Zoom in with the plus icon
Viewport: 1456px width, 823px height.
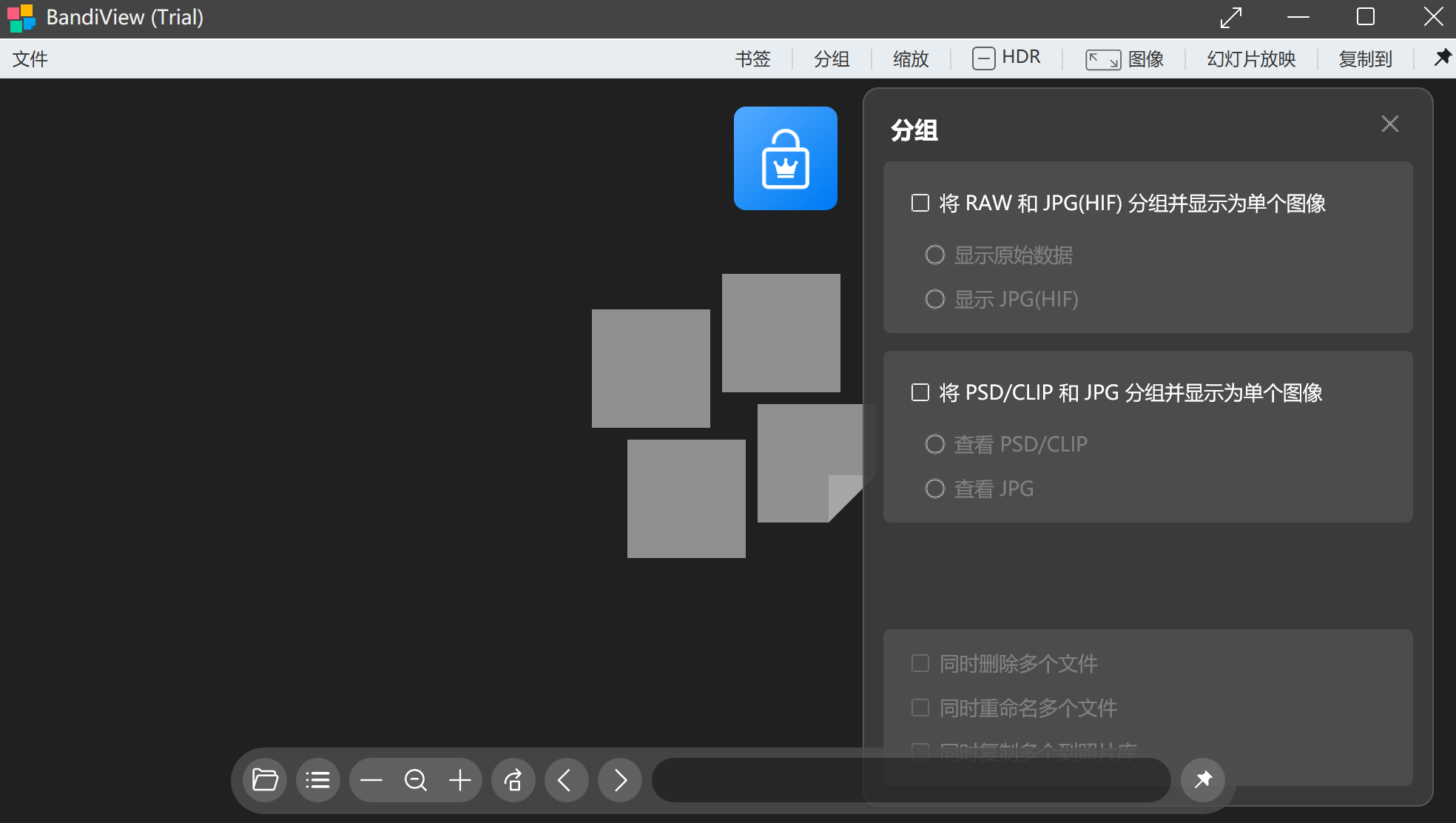(460, 780)
